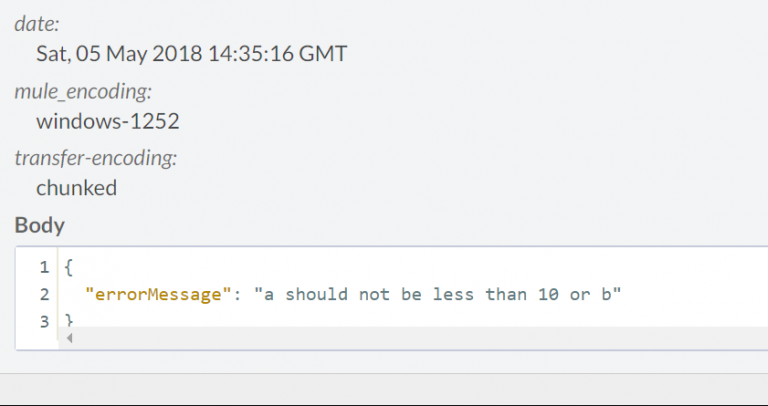Place cursor at the closing curly brace
768x406 pixels.
click(68, 321)
